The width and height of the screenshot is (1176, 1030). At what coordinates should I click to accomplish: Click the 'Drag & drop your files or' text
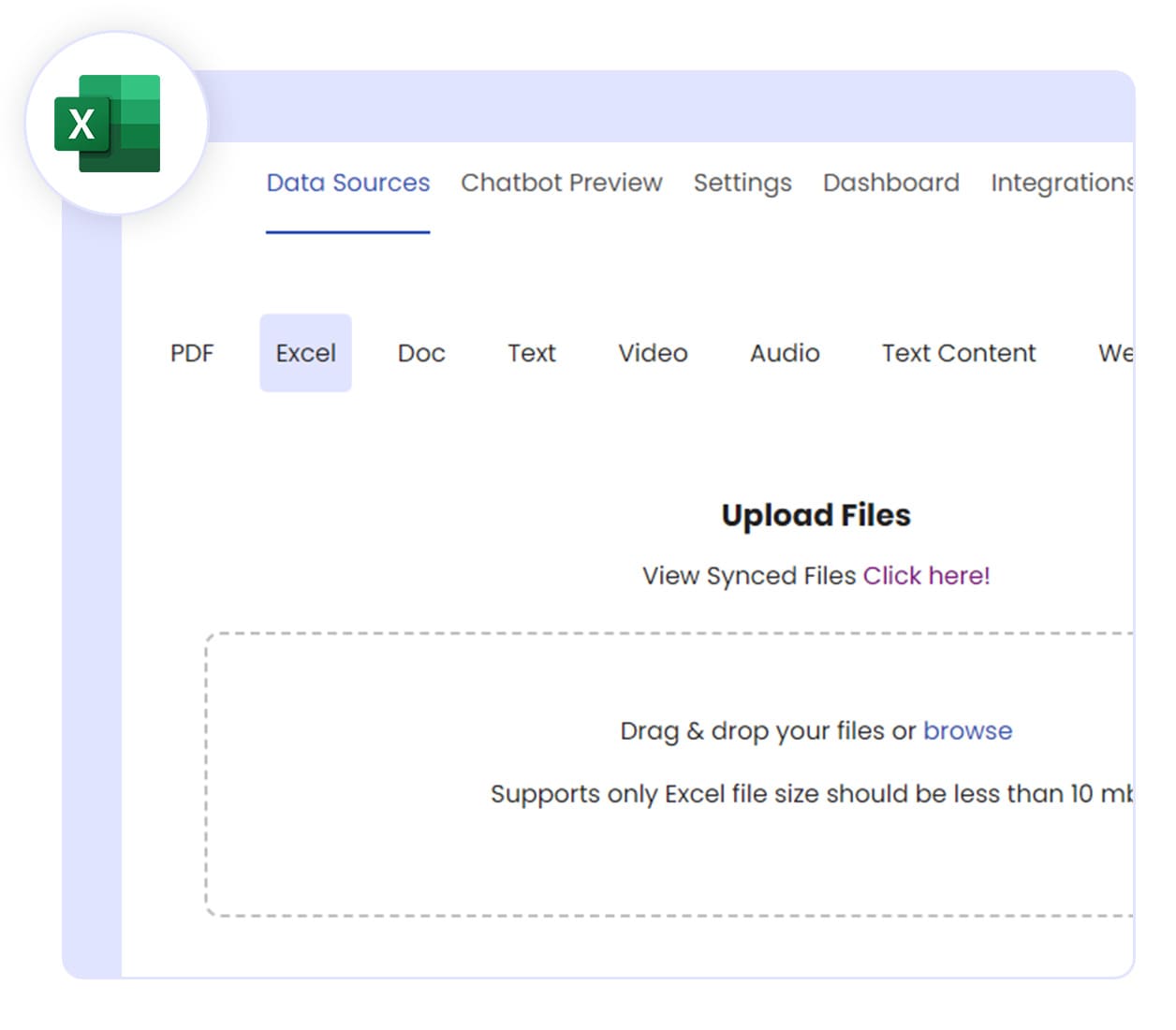pos(768,731)
